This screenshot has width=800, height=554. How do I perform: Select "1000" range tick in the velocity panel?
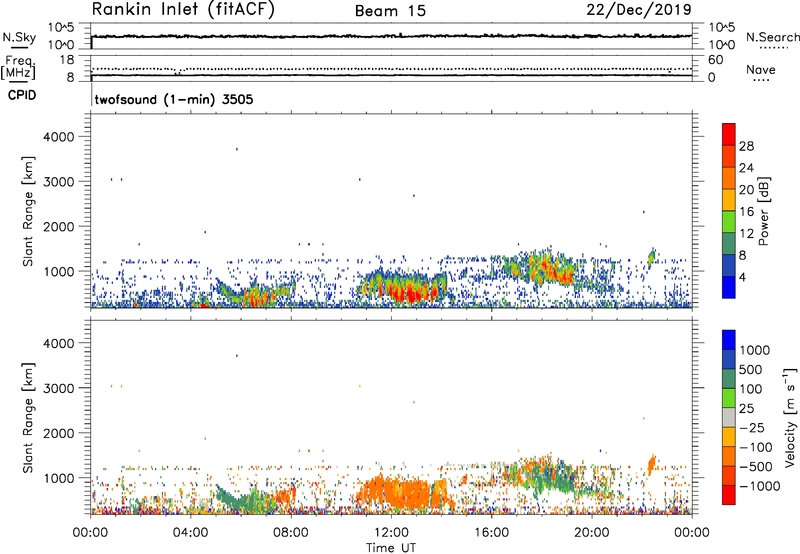(x=59, y=478)
